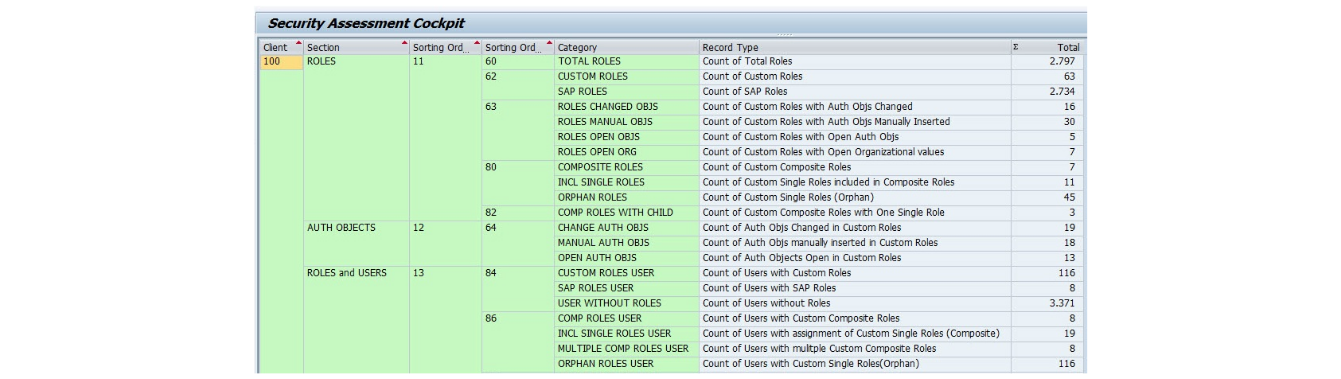Click the dotted splitter handle above table
The height and width of the screenshot is (379, 1341).
click(x=783, y=35)
